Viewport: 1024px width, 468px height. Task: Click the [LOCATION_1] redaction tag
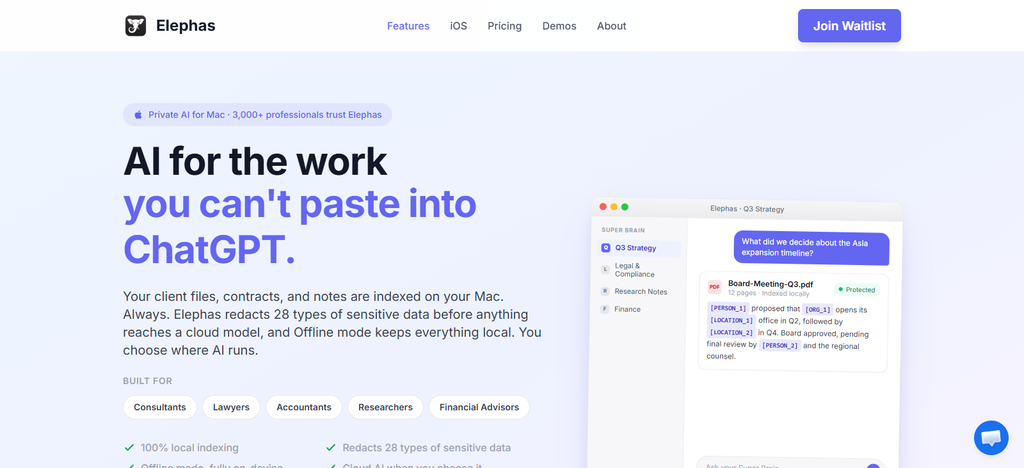(x=731, y=320)
